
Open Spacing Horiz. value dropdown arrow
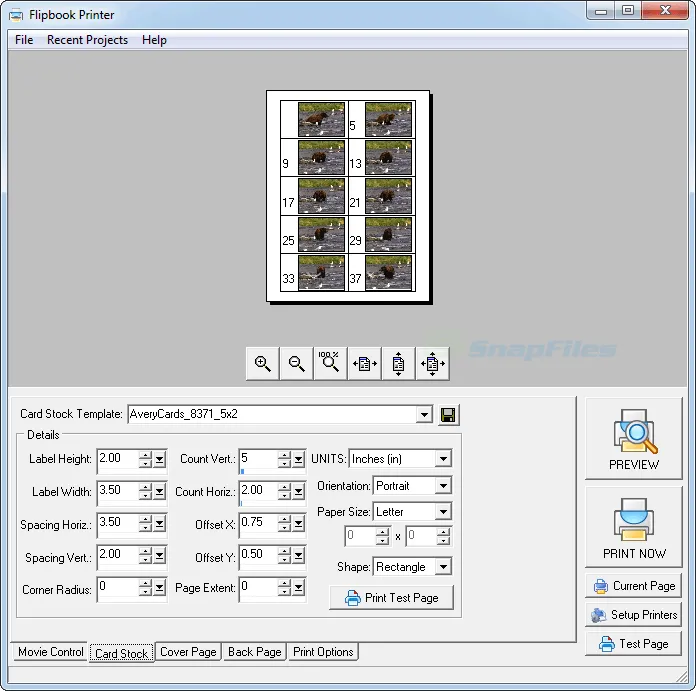pos(159,524)
